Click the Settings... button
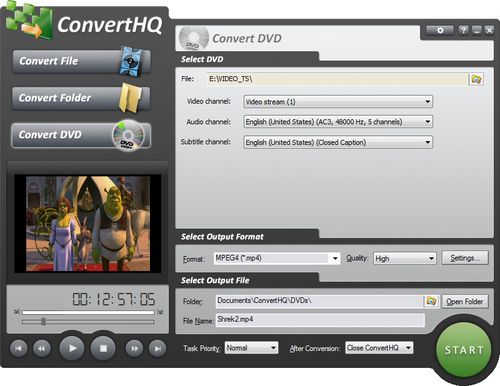The image size is (500, 386). click(465, 258)
